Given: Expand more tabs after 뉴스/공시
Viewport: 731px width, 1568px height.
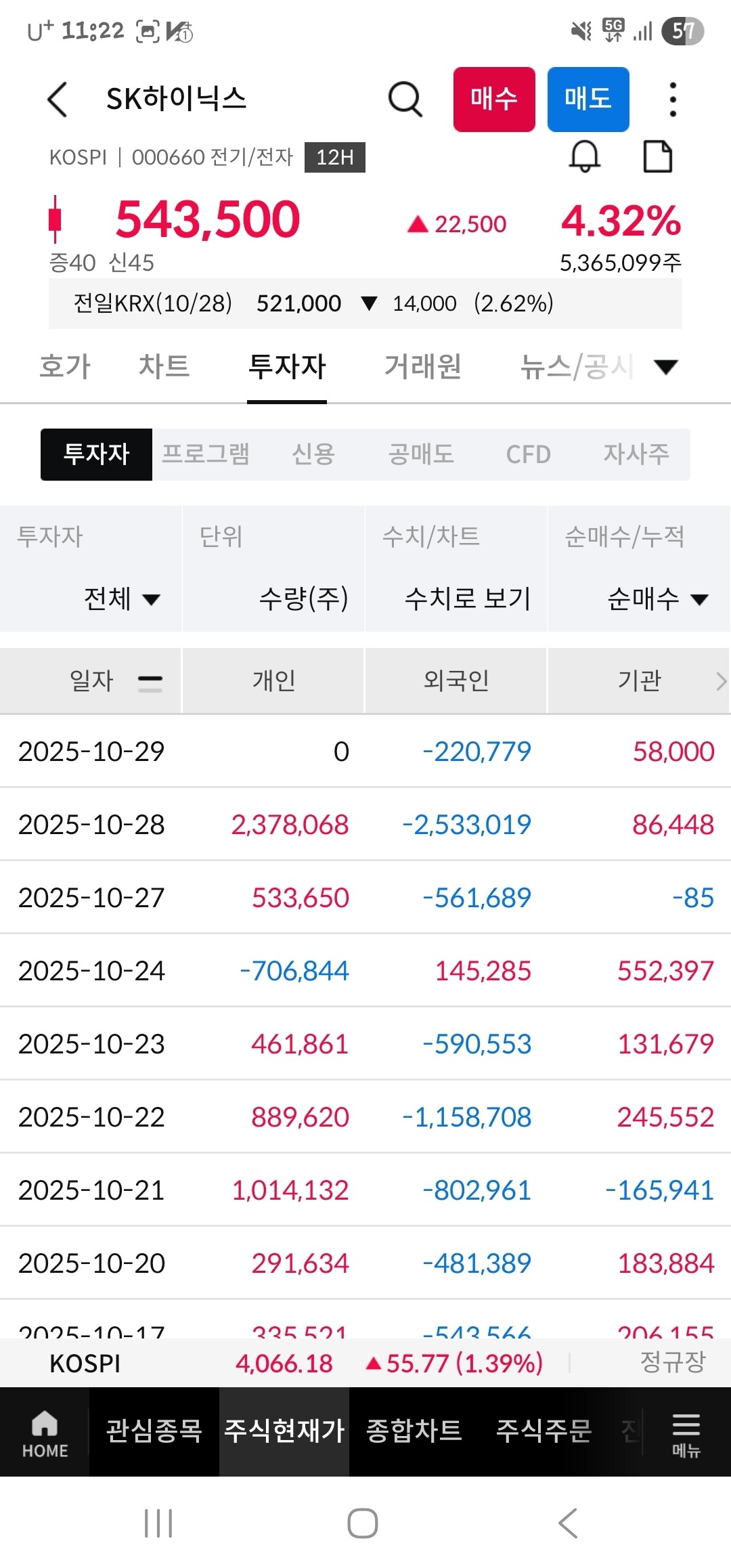Looking at the screenshot, I should click(x=666, y=367).
